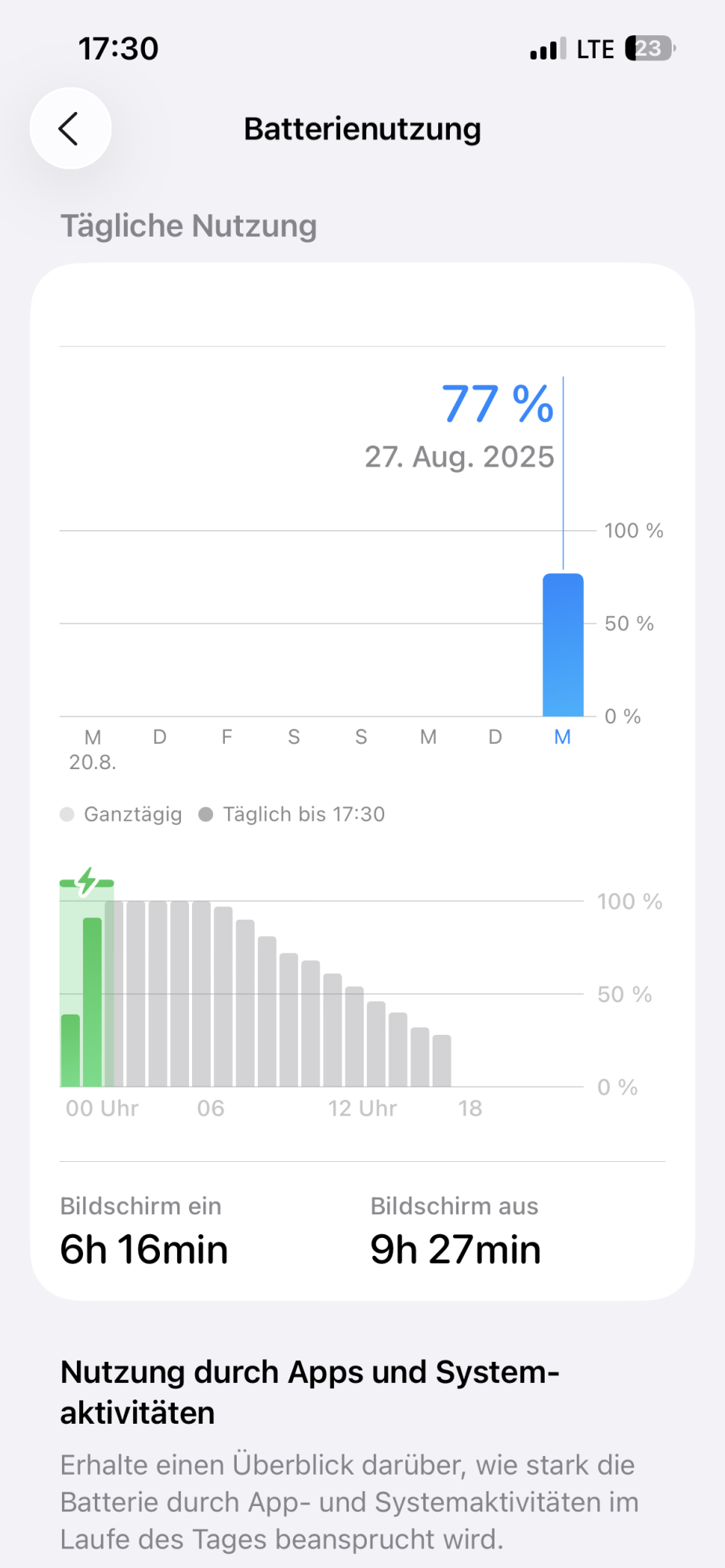
Task: Tap the last gray hourly bar before 18
Action: click(x=442, y=1061)
